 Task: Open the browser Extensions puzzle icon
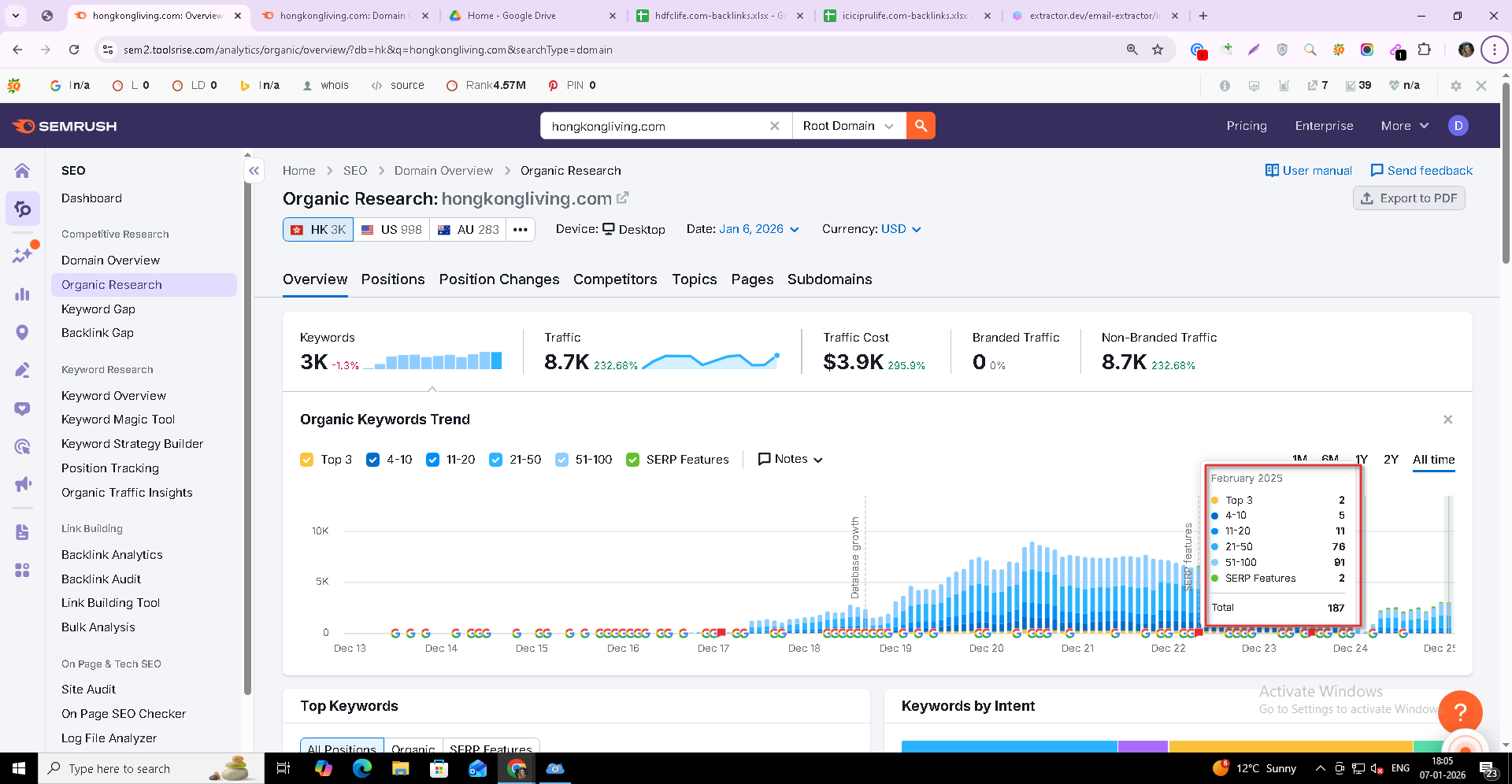1424,50
